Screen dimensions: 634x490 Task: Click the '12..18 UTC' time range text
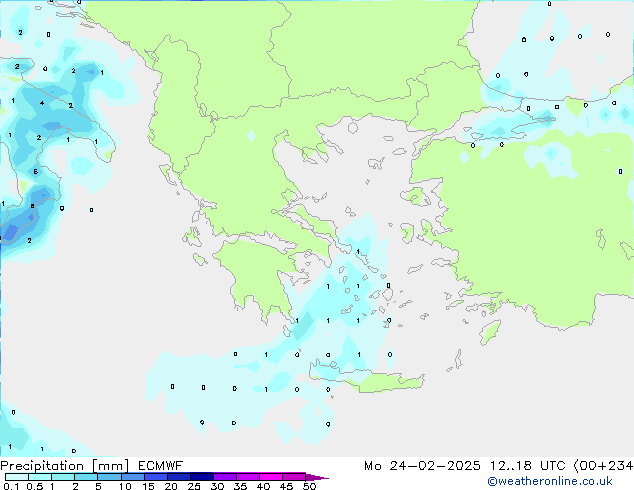pos(528,466)
